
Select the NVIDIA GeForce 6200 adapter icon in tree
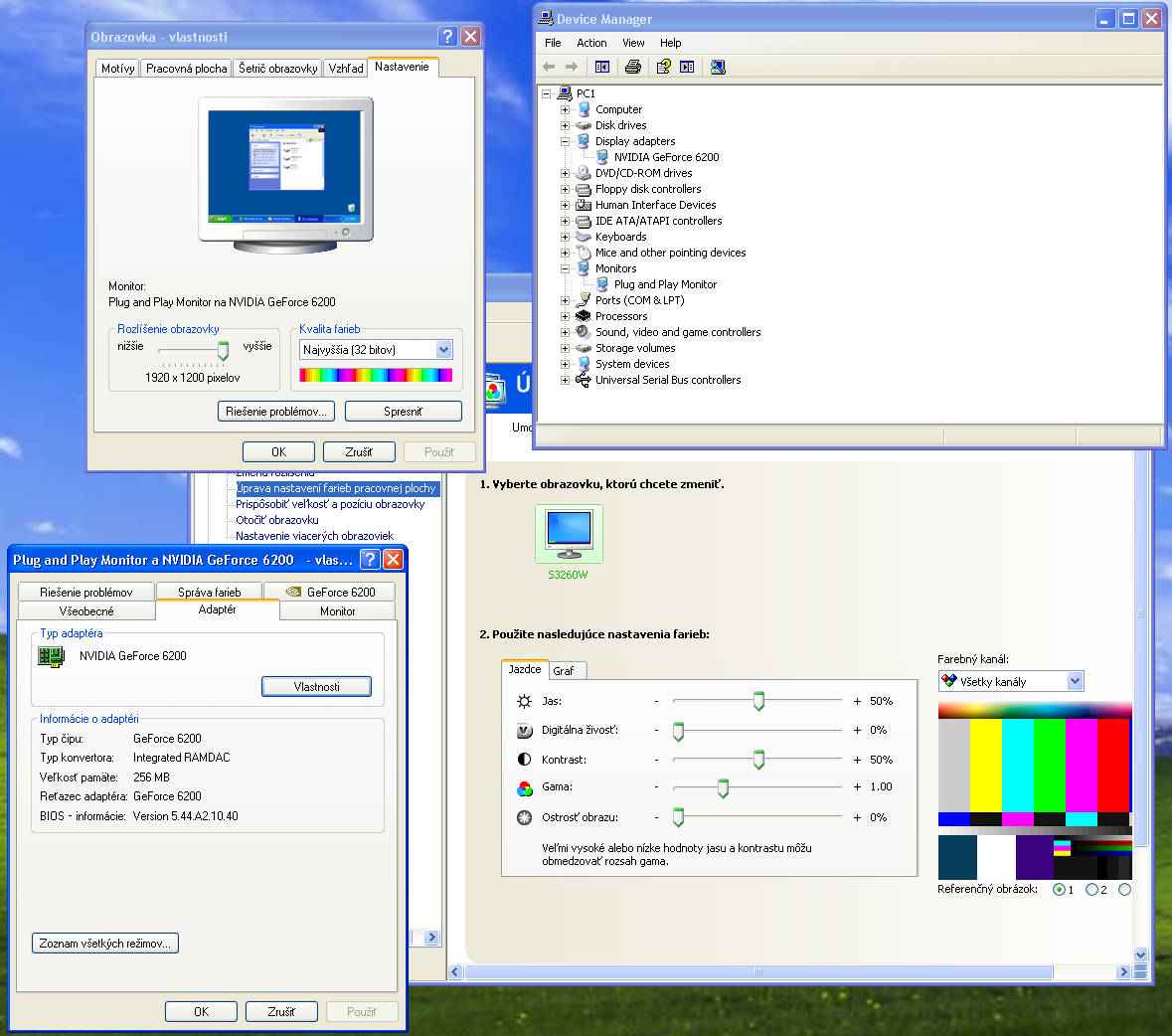602,157
